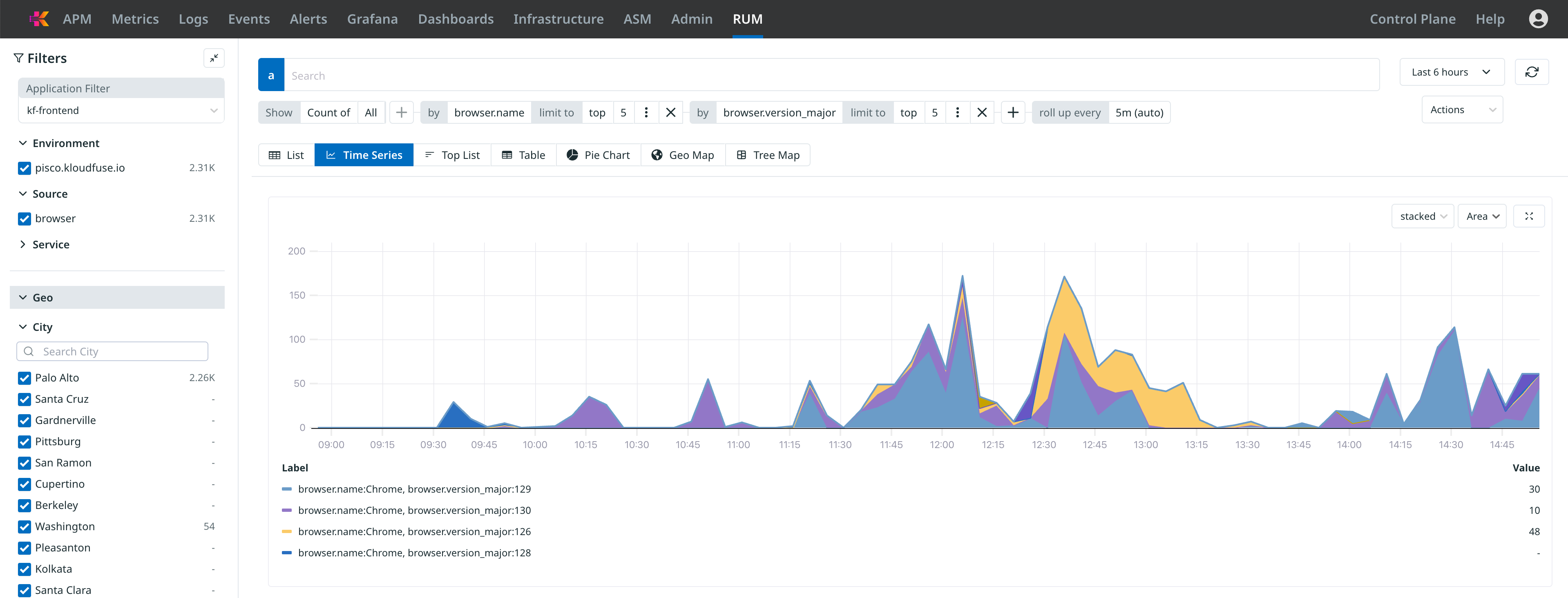
Task: Click inside the Search City field
Action: (113, 351)
